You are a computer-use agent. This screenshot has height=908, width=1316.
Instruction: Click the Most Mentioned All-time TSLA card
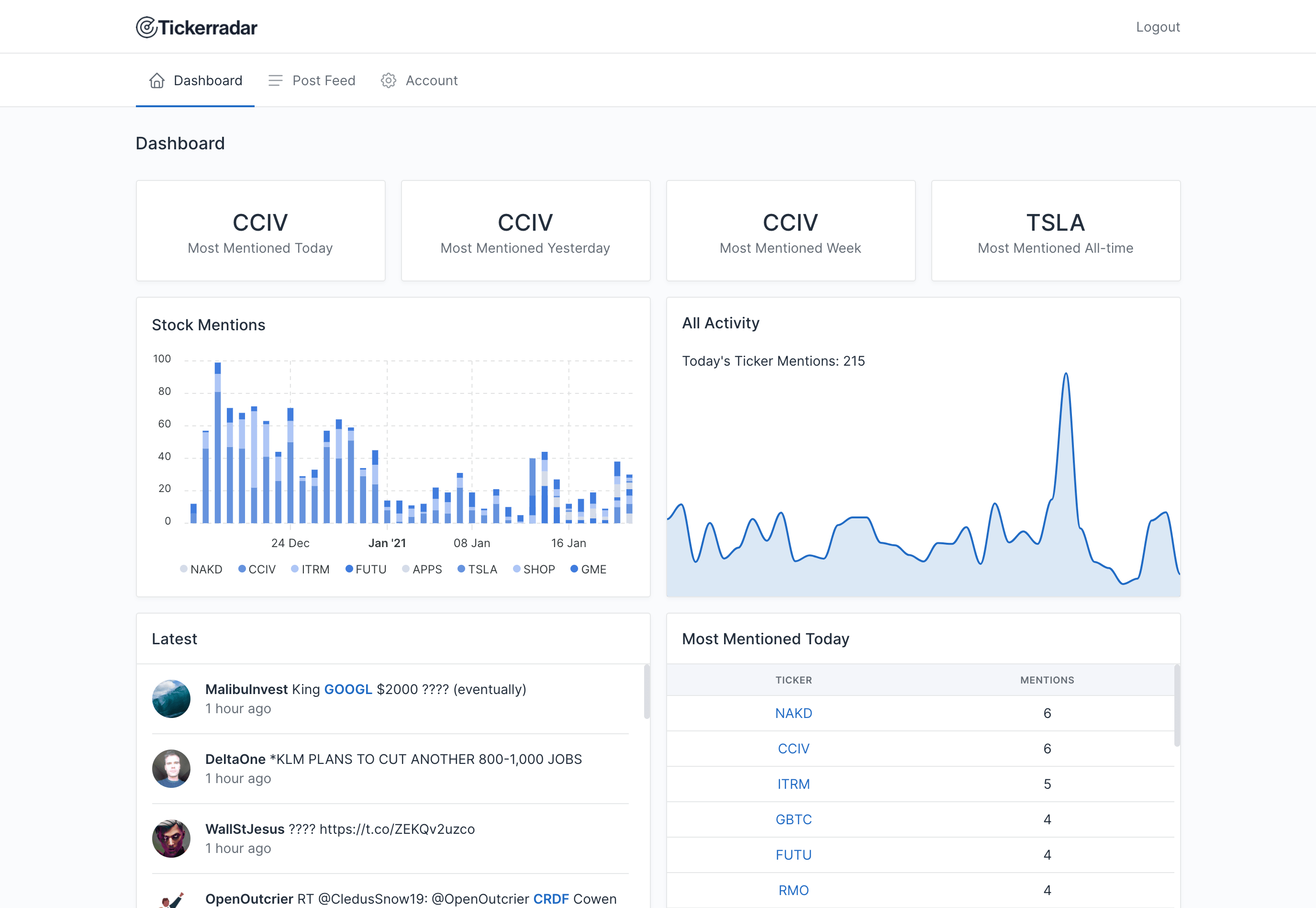click(1056, 231)
